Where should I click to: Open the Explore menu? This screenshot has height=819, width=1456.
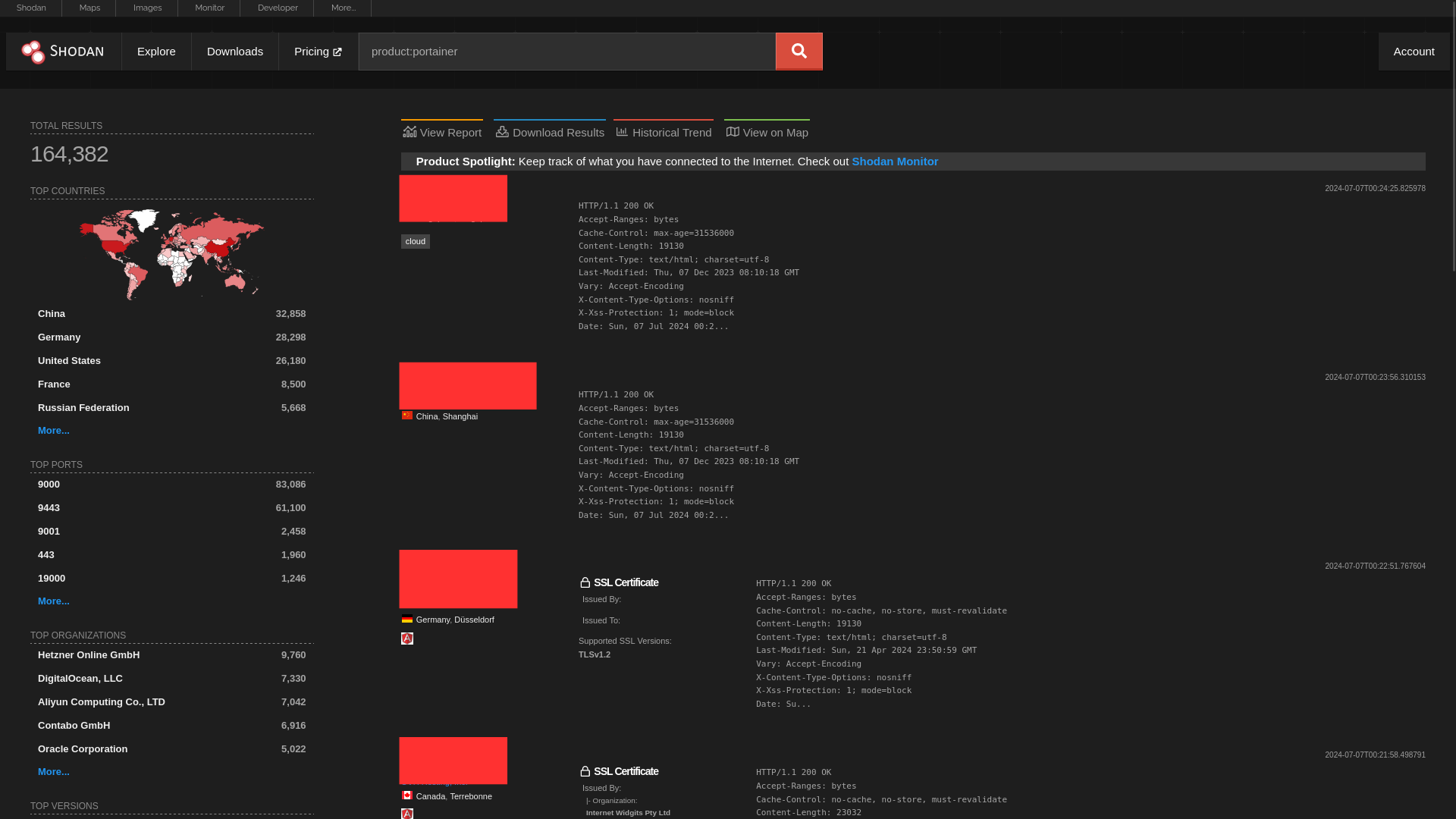(x=156, y=51)
